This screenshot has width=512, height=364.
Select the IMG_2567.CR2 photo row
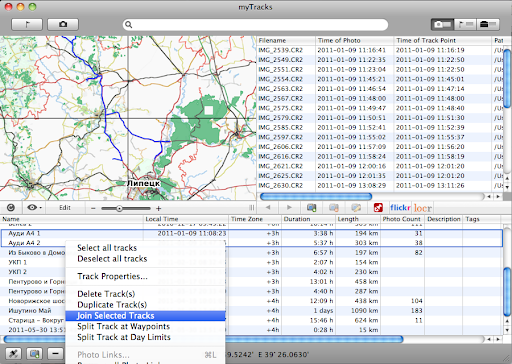[380, 98]
